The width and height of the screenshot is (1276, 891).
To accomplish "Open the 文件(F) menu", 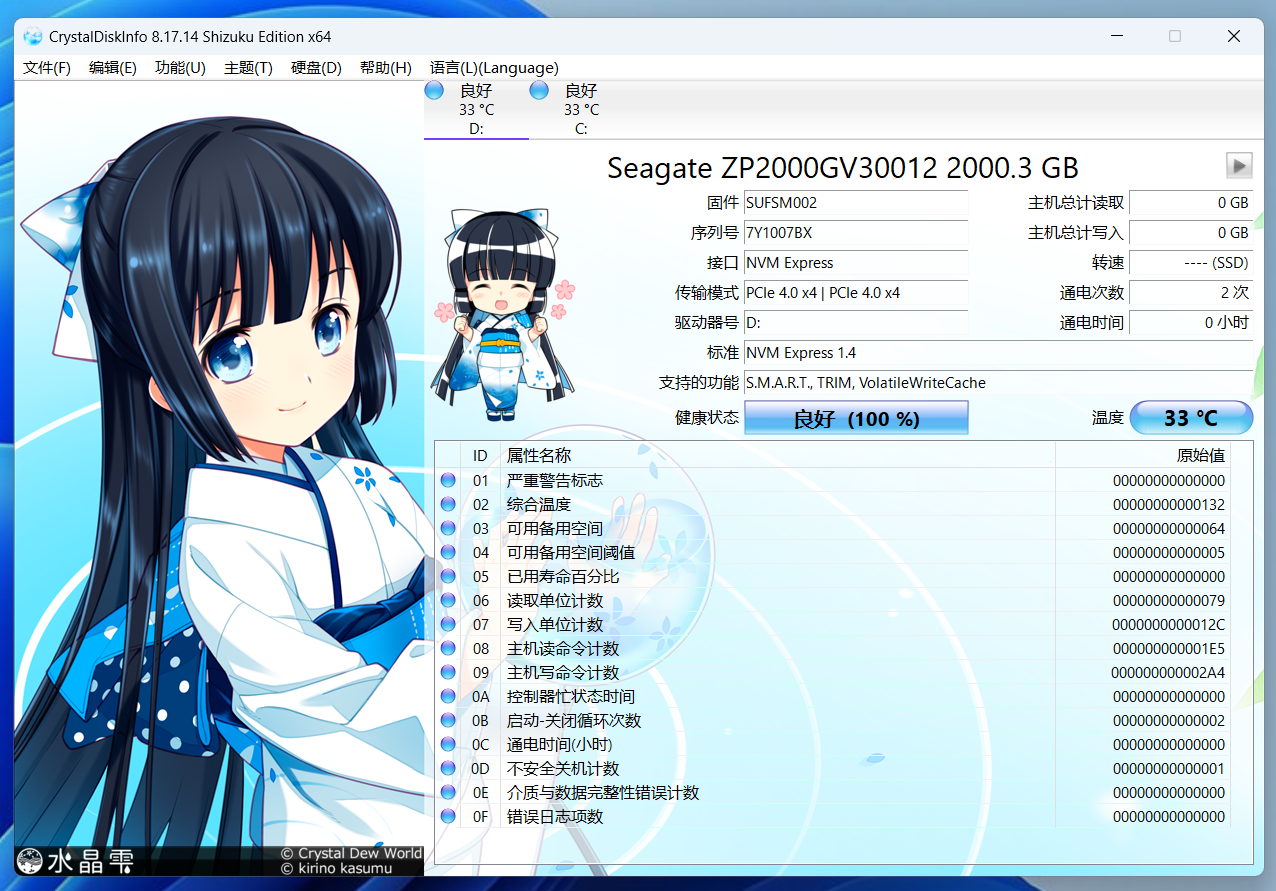I will (47, 68).
